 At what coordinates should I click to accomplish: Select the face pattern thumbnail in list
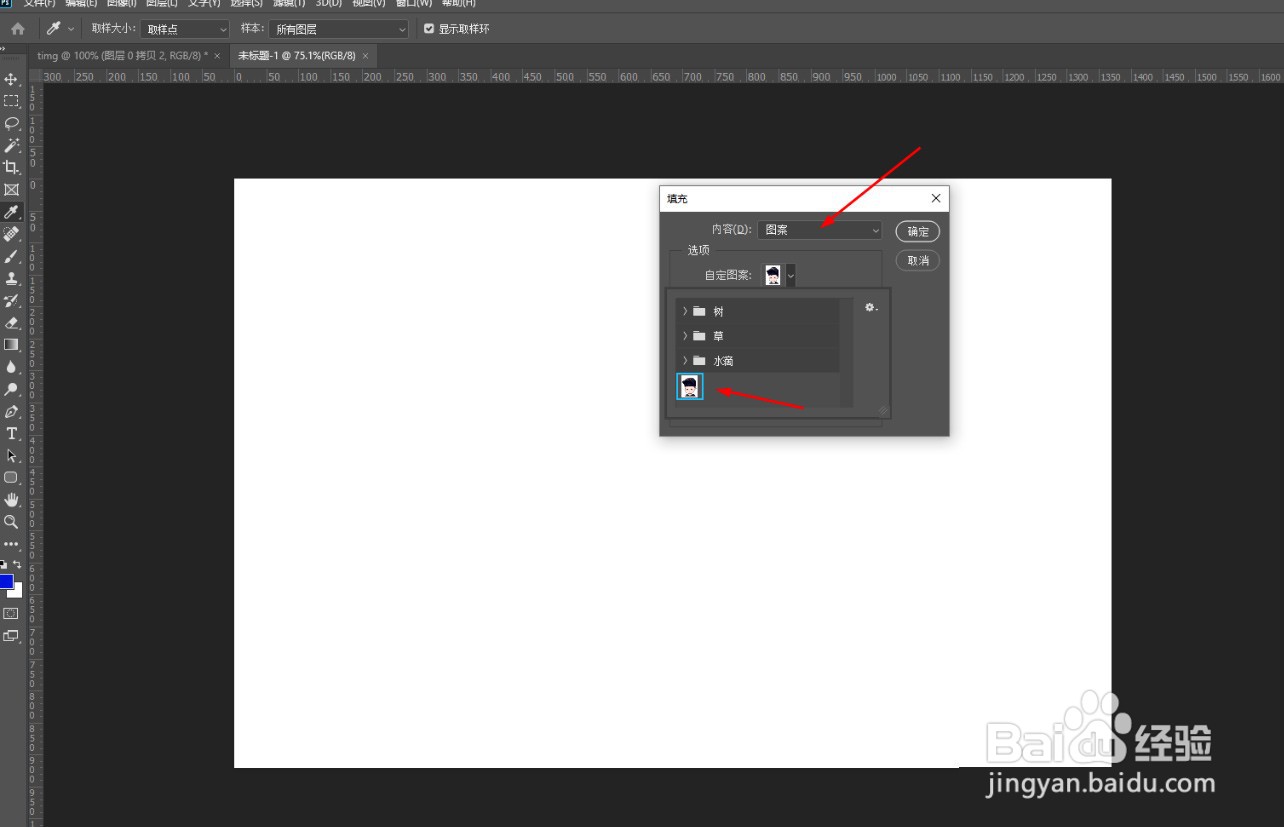point(690,387)
